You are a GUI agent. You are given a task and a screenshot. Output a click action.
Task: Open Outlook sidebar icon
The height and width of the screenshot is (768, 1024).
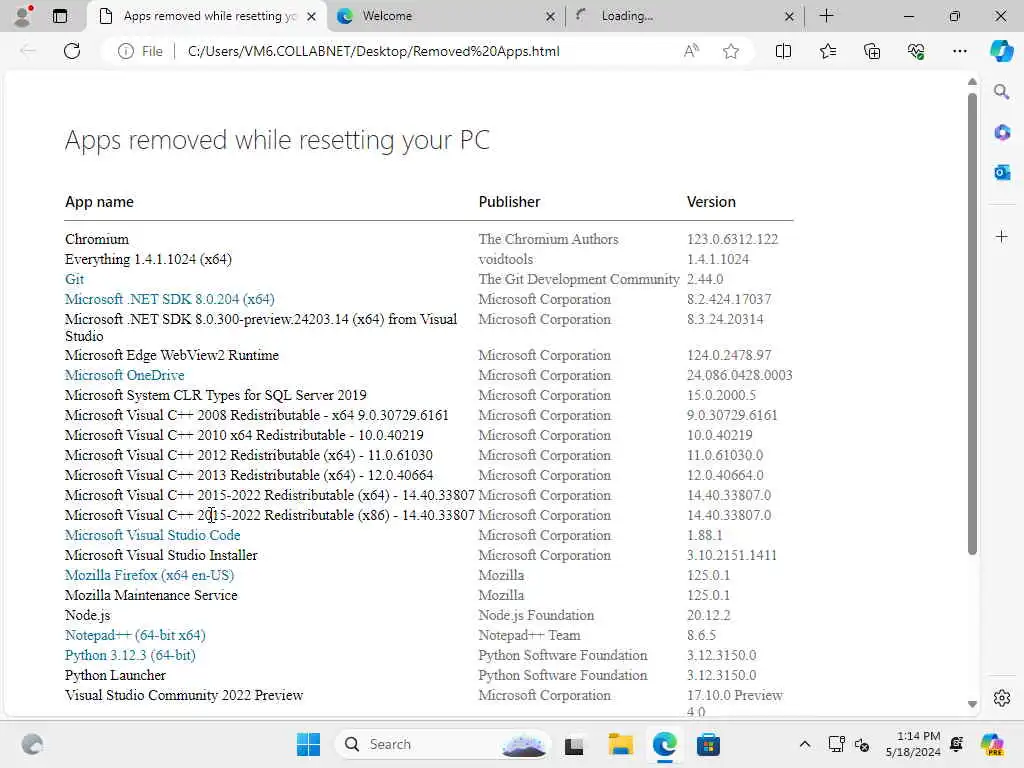(x=1001, y=172)
